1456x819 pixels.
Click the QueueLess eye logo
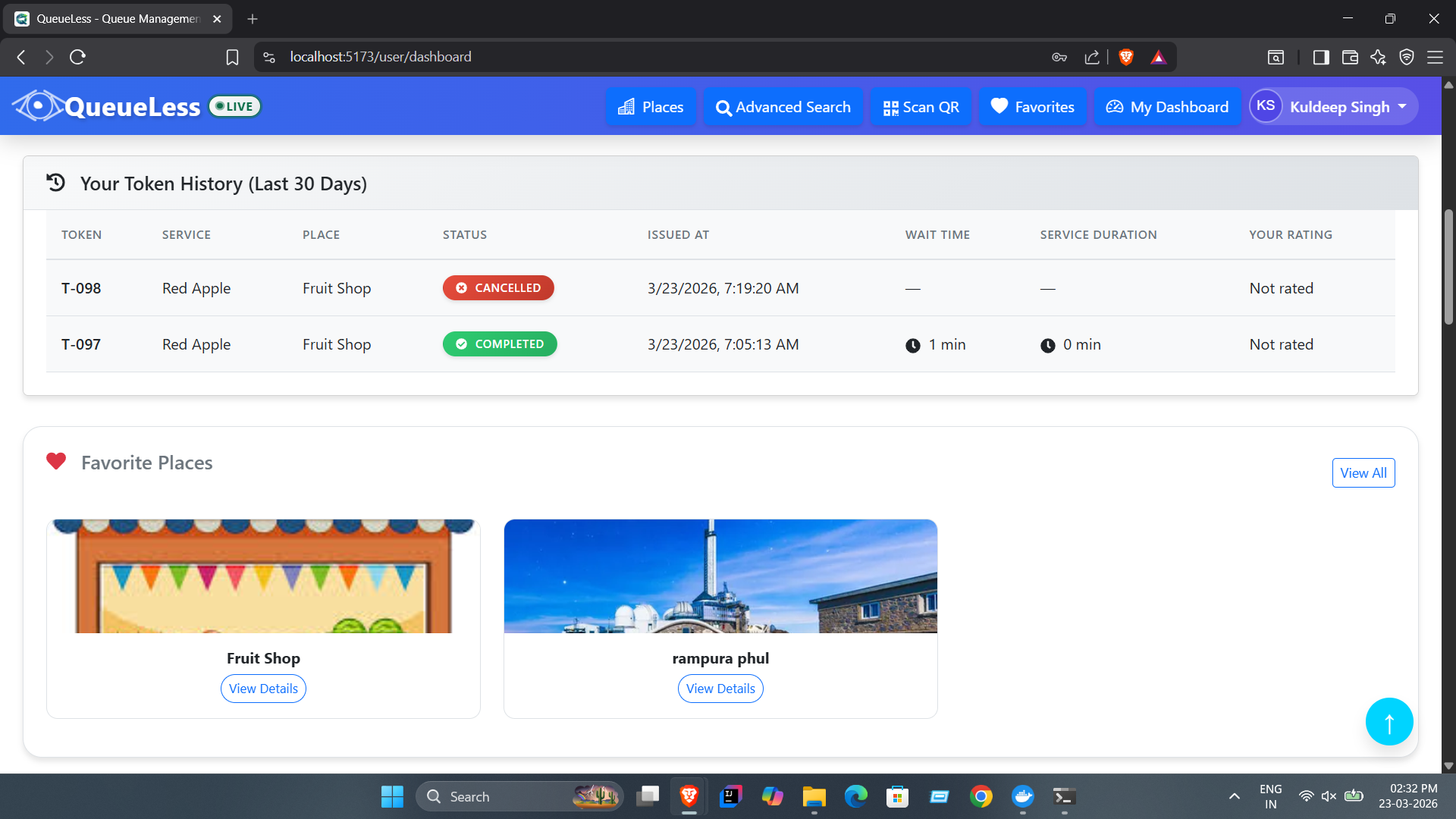38,106
